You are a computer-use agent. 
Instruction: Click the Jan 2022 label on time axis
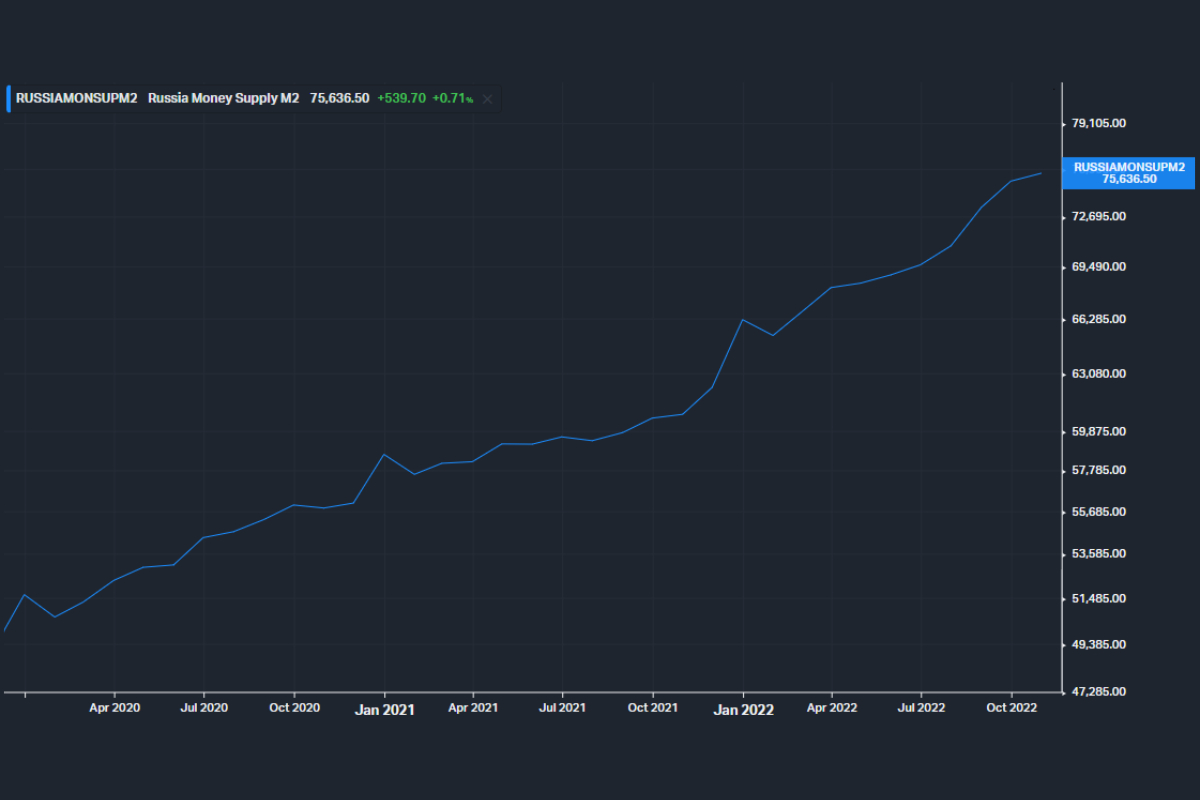click(743, 709)
